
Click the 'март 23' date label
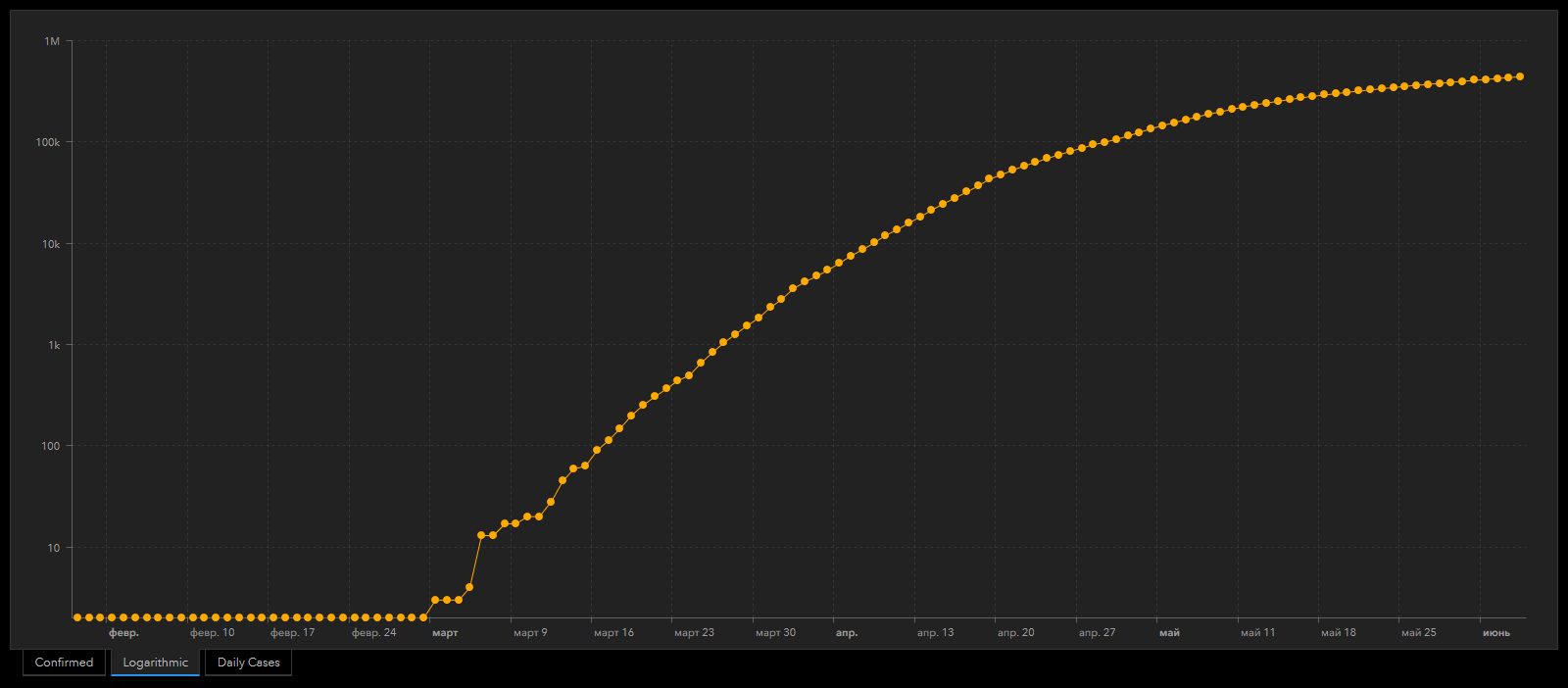click(x=694, y=633)
